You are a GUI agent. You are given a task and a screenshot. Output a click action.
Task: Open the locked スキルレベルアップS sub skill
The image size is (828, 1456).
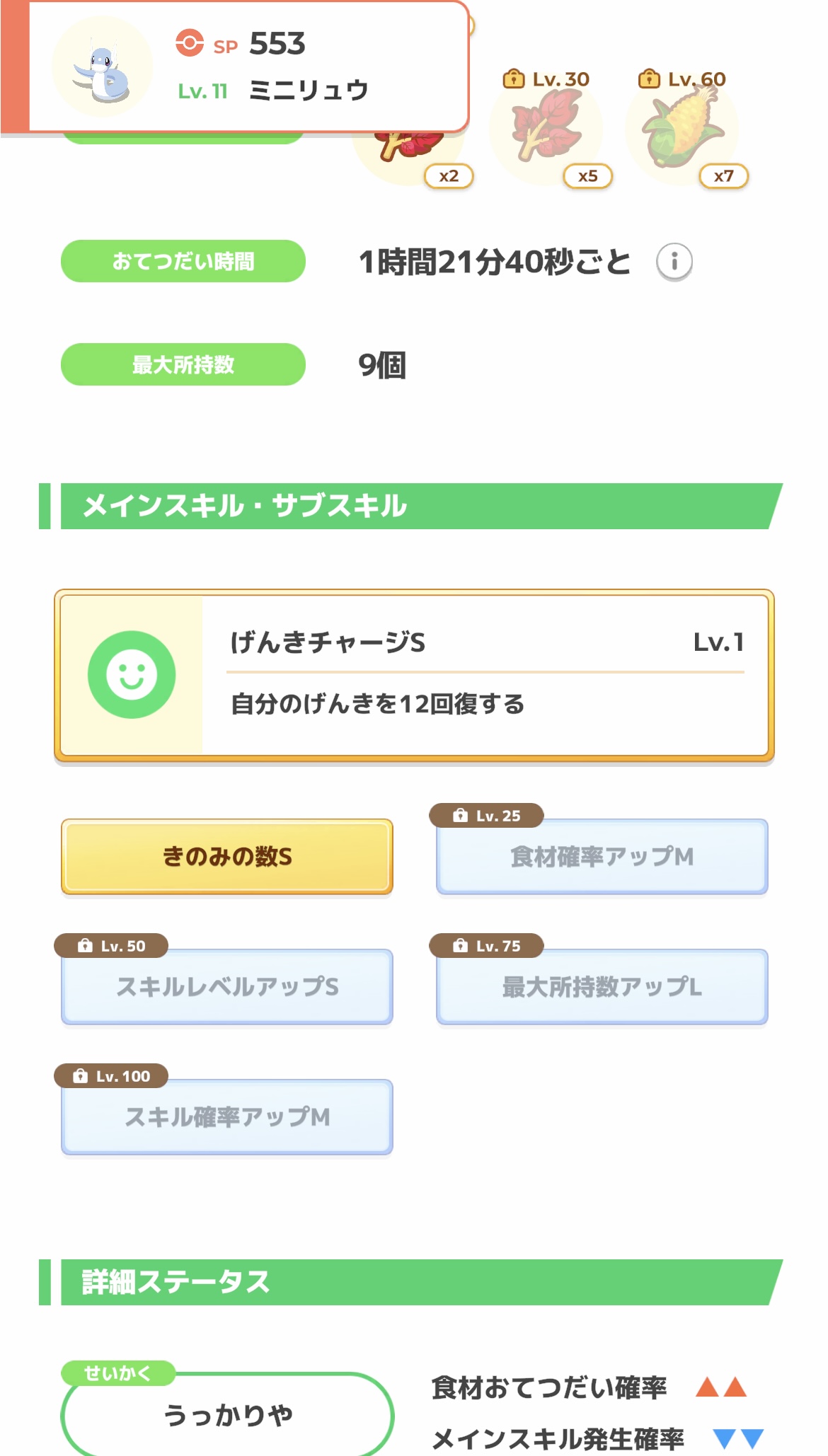coord(227,986)
